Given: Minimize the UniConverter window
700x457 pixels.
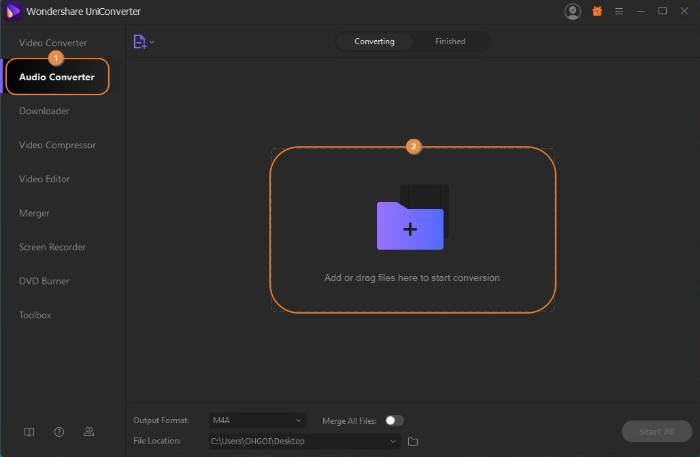Looking at the screenshot, I should pos(641,11).
